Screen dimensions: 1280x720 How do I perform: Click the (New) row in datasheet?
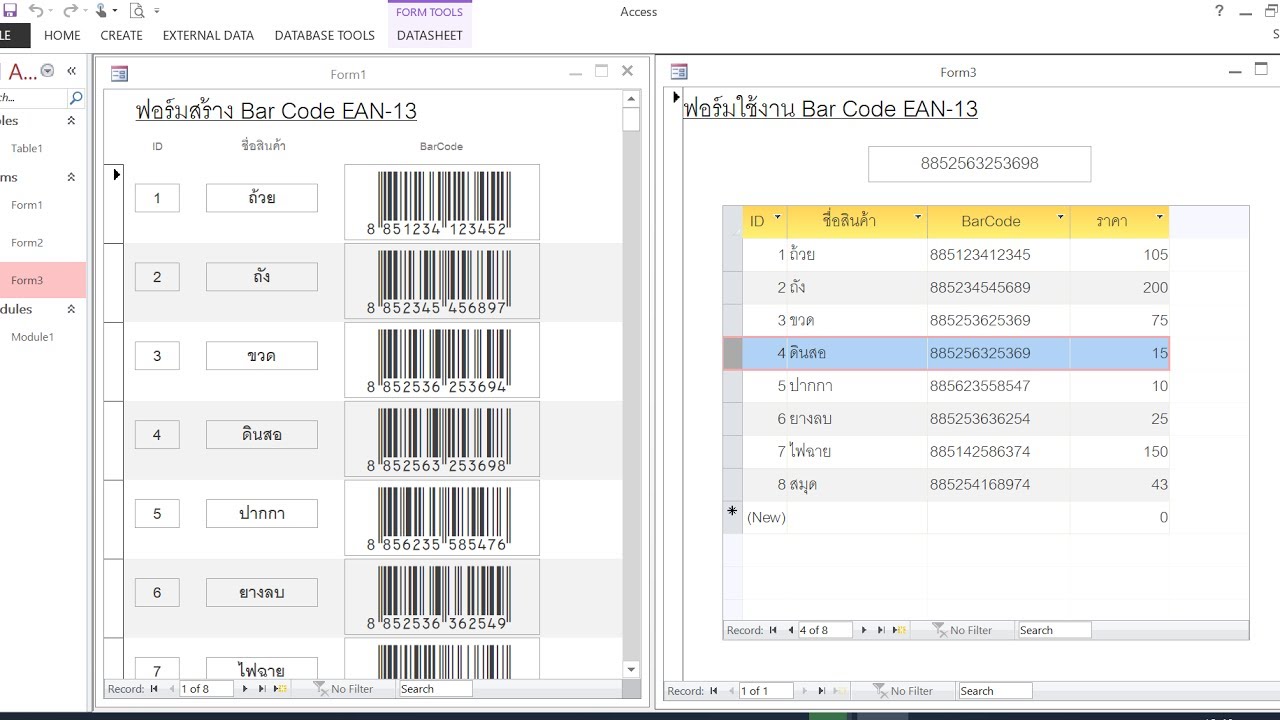[x=946, y=517]
